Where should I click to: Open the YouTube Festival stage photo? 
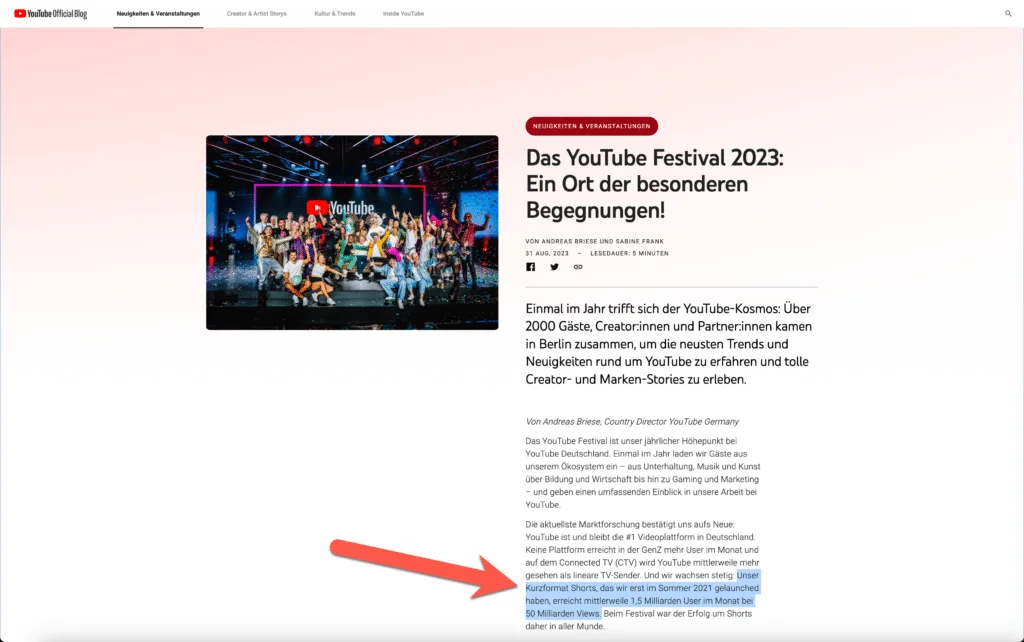point(352,233)
